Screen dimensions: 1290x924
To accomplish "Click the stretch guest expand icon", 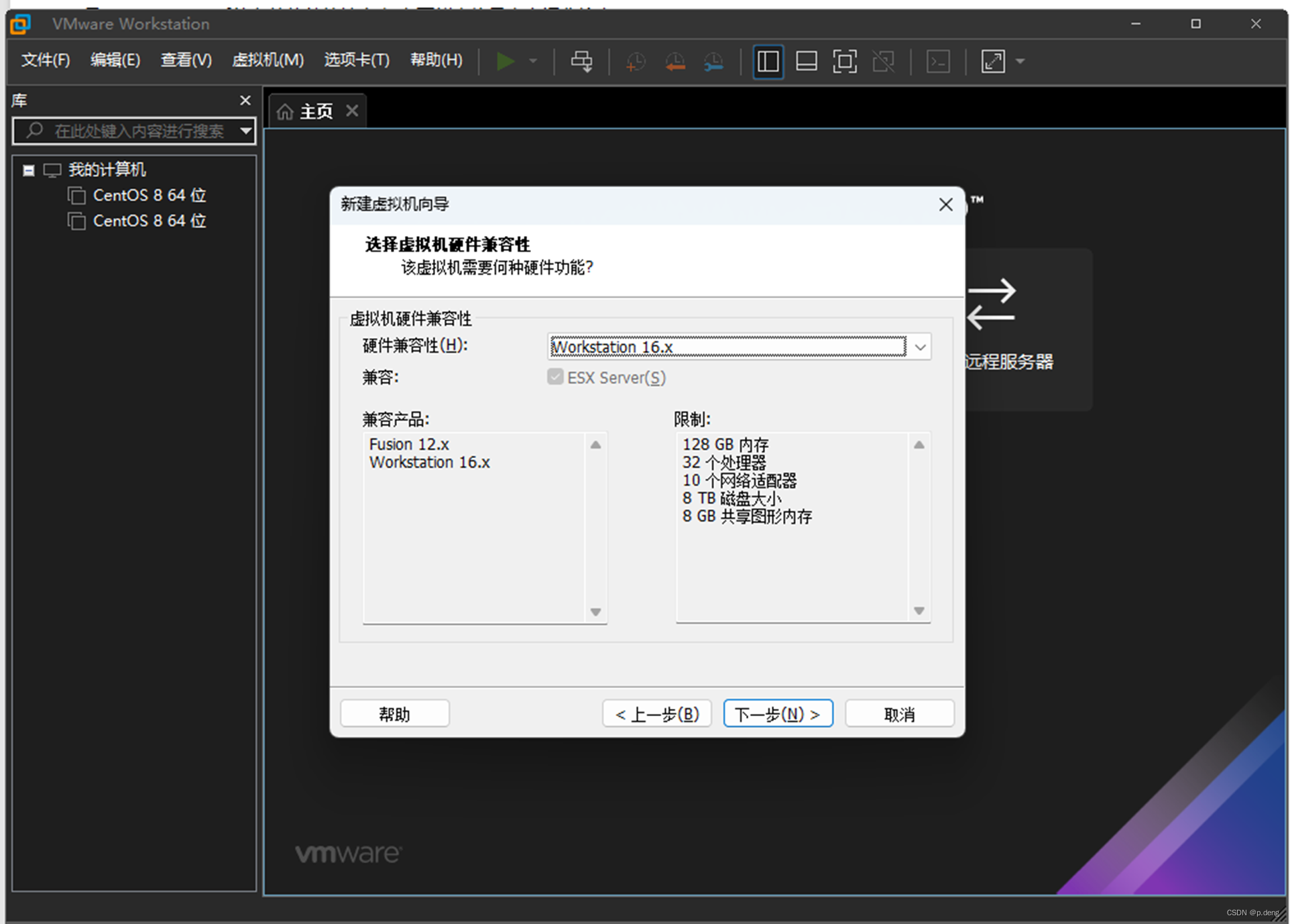I will pos(993,61).
